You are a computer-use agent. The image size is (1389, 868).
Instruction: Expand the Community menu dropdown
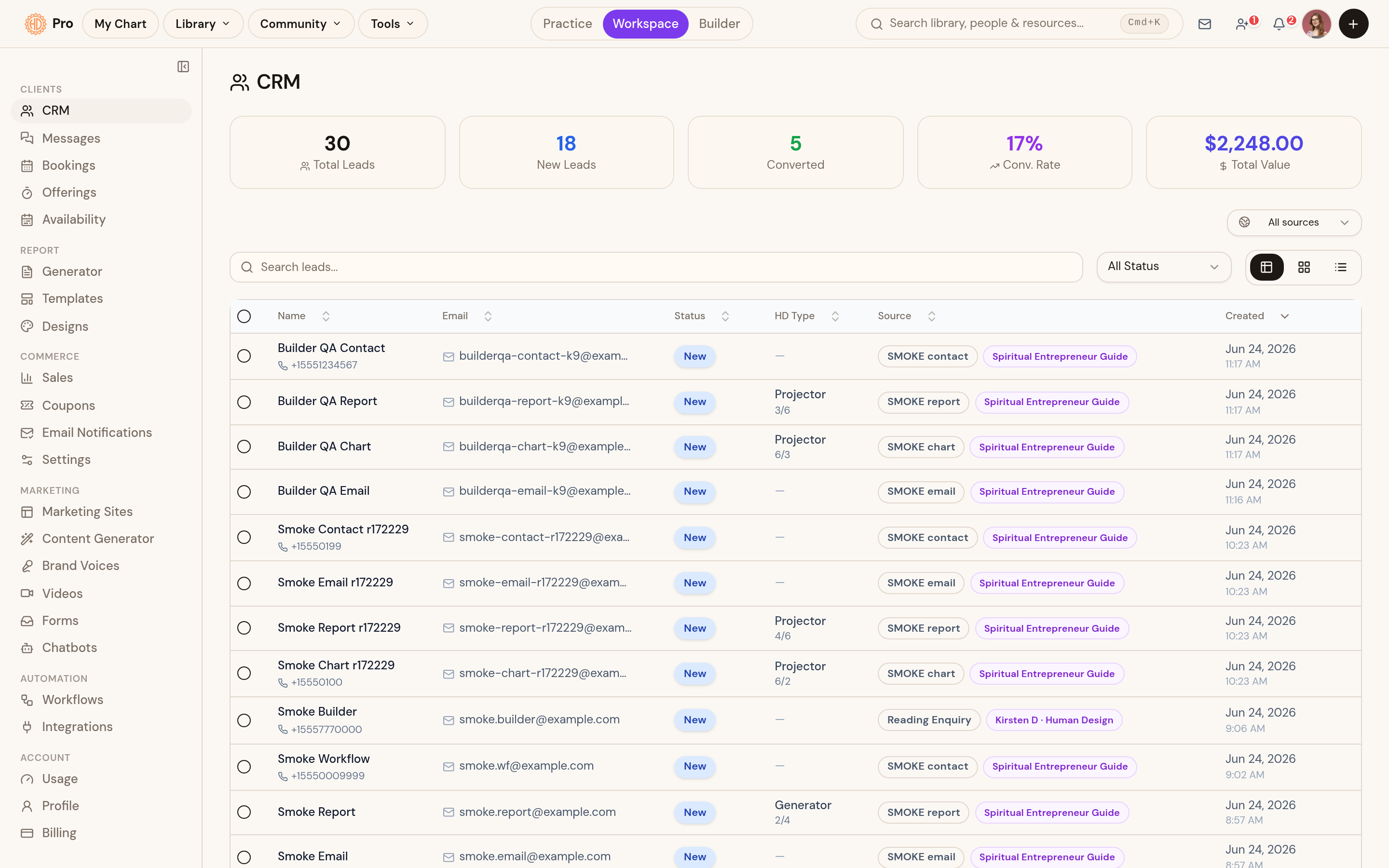tap(301, 24)
